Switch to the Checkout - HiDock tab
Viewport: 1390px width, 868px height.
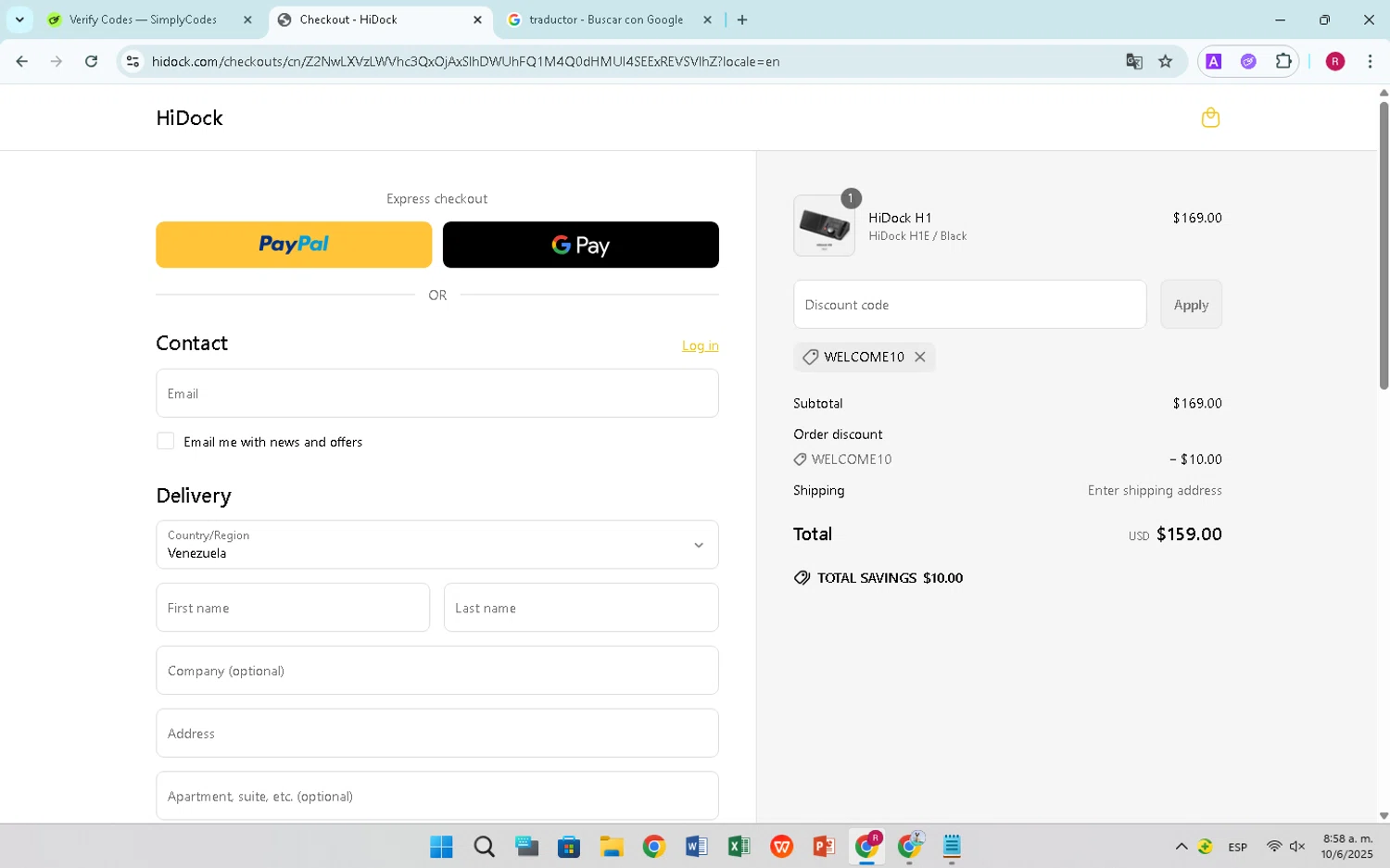pos(380,19)
